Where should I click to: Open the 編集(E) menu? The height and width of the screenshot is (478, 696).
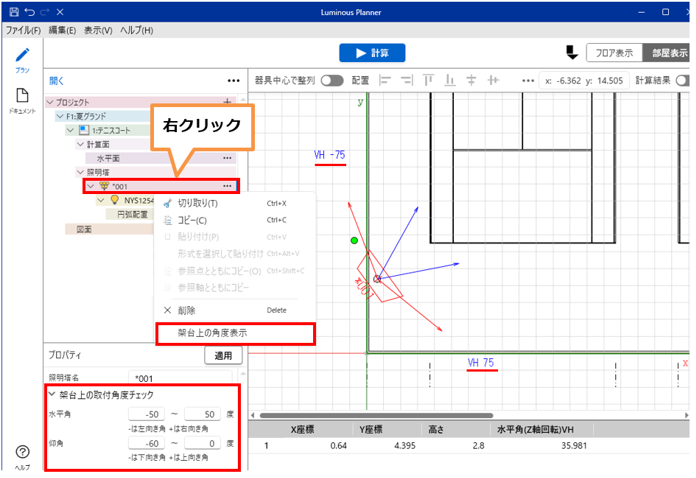[x=63, y=31]
